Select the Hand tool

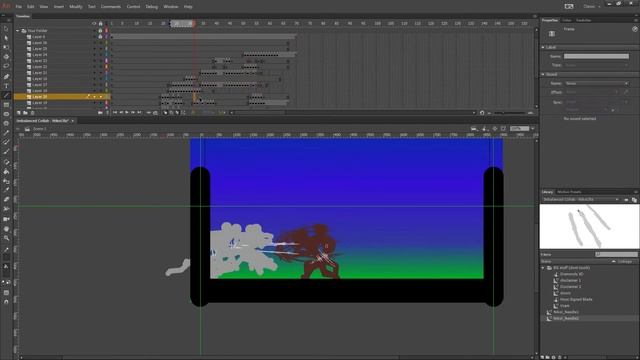coord(6,229)
